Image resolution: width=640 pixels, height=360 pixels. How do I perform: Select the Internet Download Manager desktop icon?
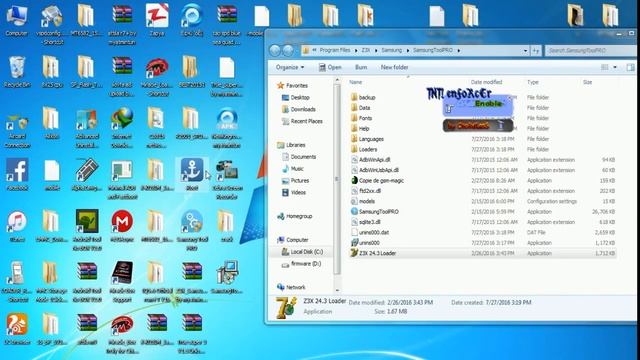122,127
